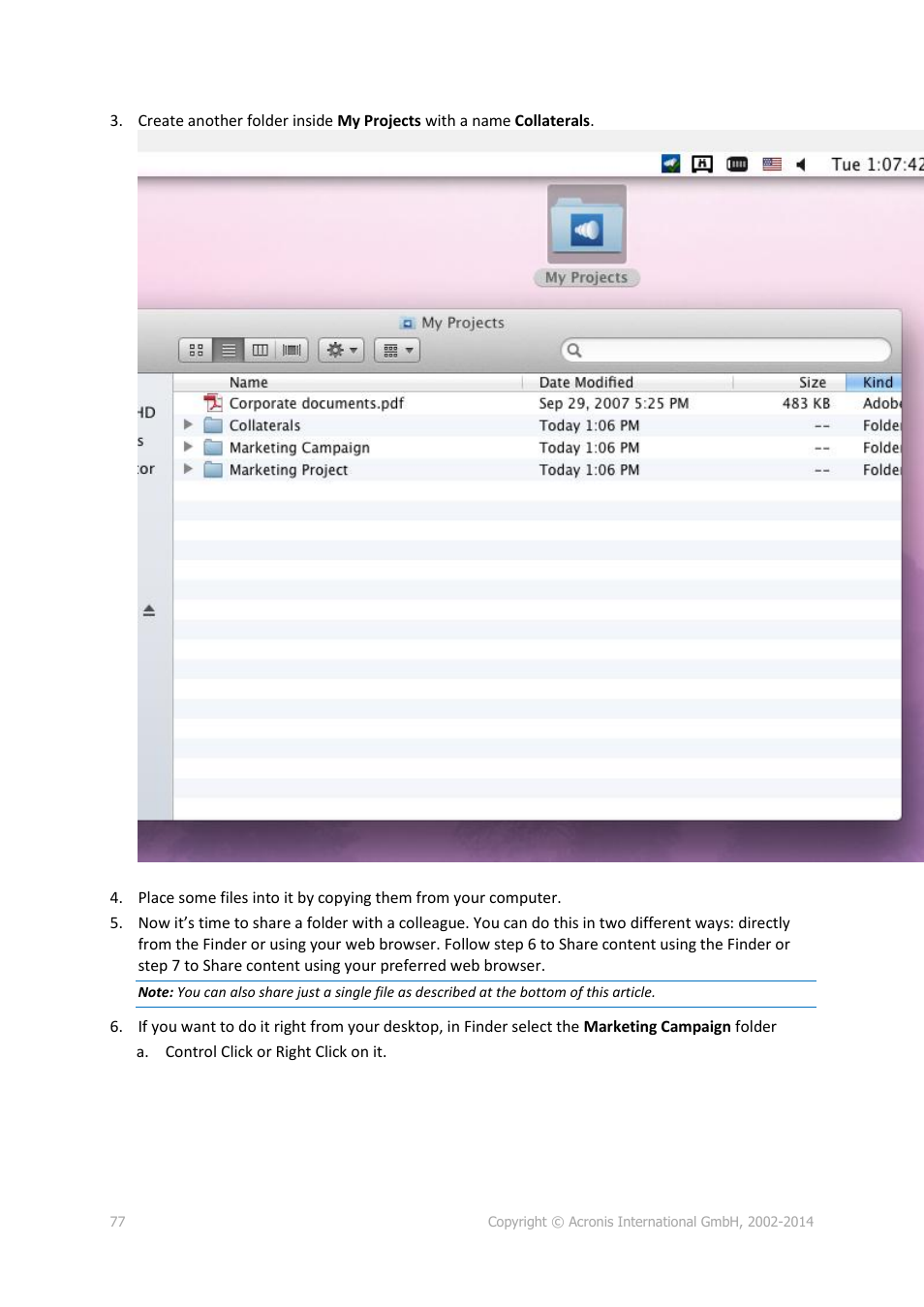The width and height of the screenshot is (924, 1307).
Task: Click the 483 KB size cell
Action: pos(806,403)
